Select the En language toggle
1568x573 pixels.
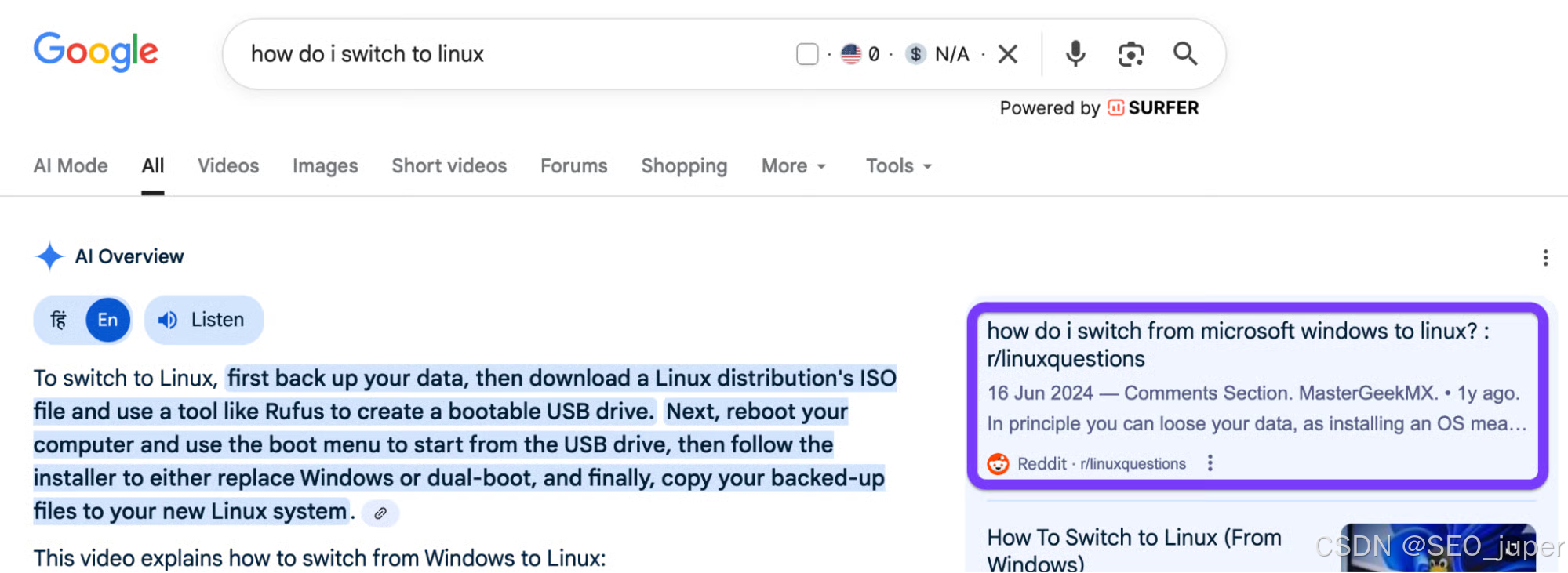pos(107,320)
